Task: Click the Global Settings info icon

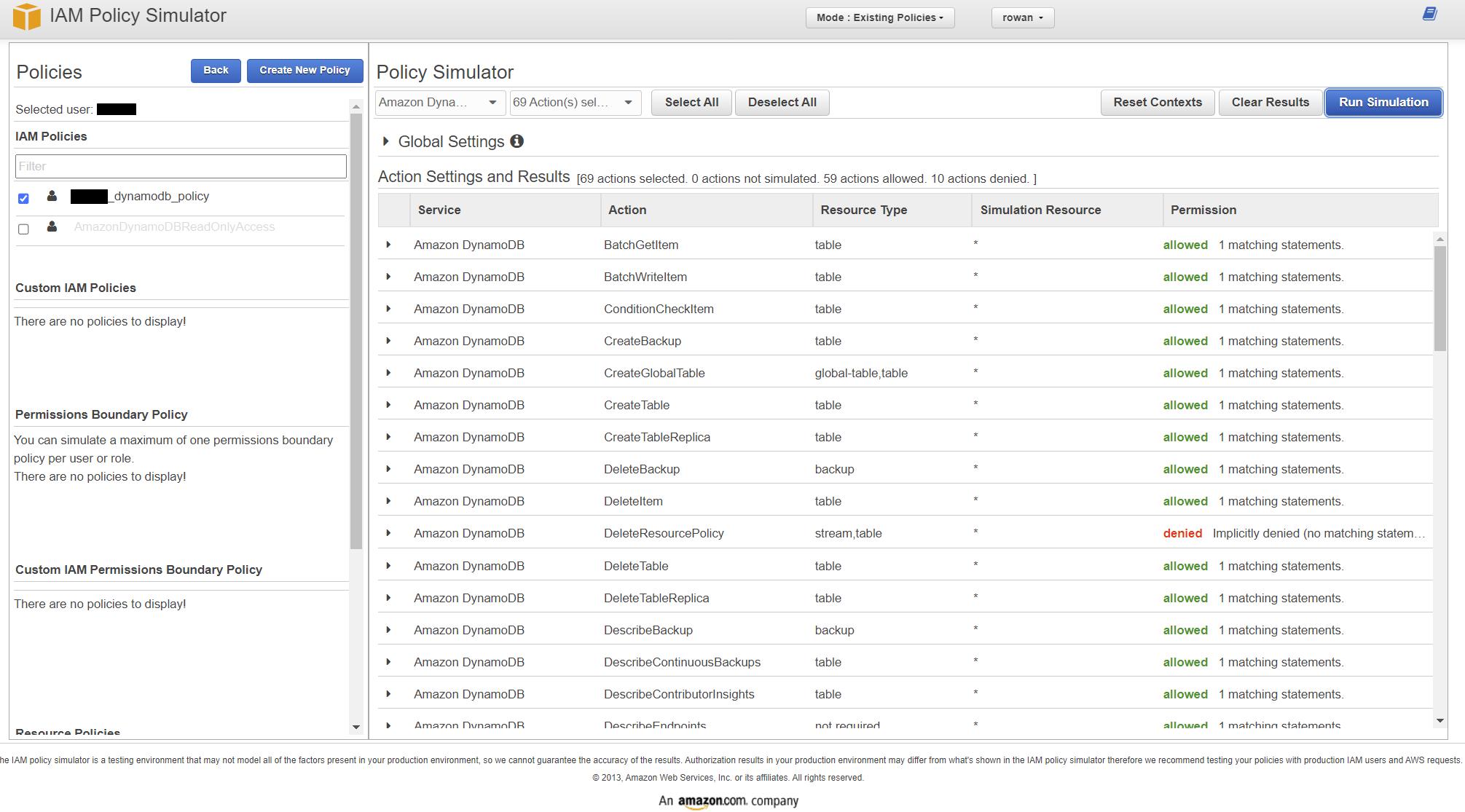Action: pyautogui.click(x=517, y=141)
